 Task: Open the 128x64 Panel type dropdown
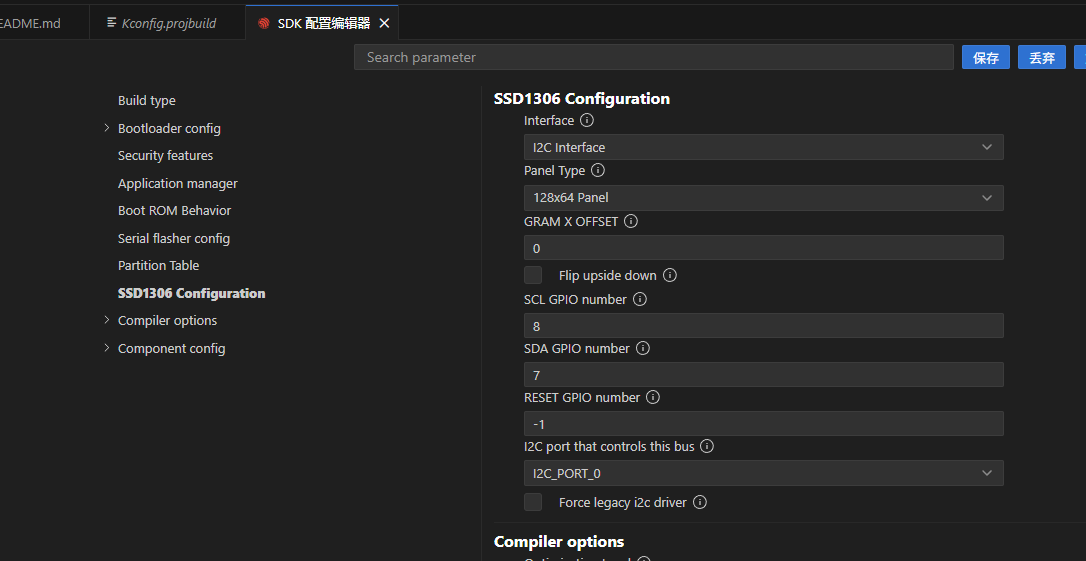pos(763,198)
